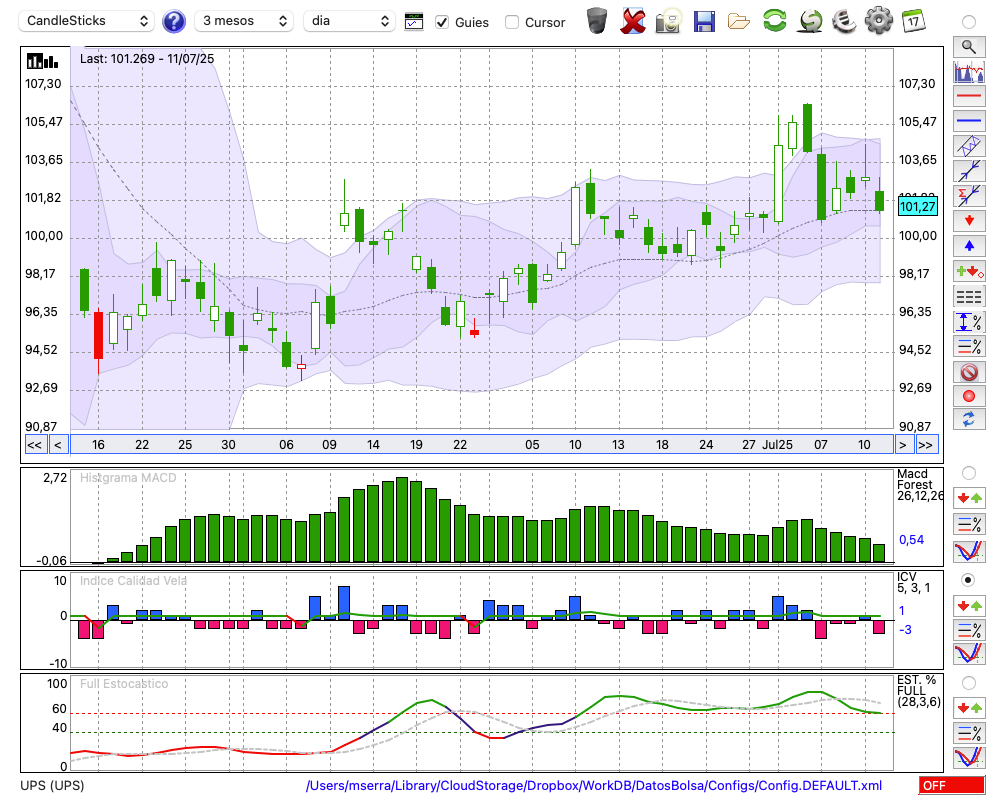
Task: Click the euro currency icon
Action: pyautogui.click(x=844, y=21)
